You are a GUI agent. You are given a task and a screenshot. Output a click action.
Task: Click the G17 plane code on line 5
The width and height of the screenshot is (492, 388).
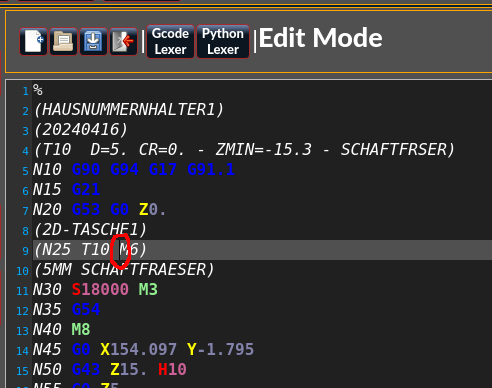pyautogui.click(x=163, y=170)
